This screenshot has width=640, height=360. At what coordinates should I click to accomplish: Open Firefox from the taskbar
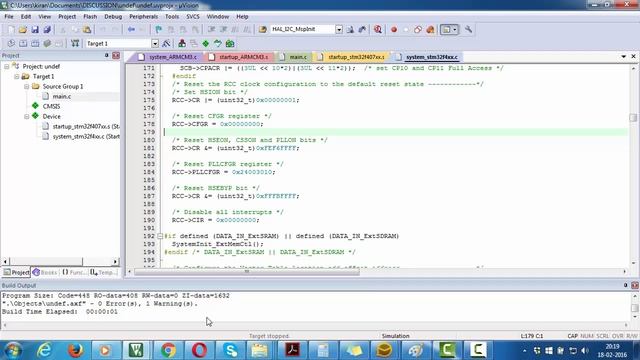tap(76, 350)
